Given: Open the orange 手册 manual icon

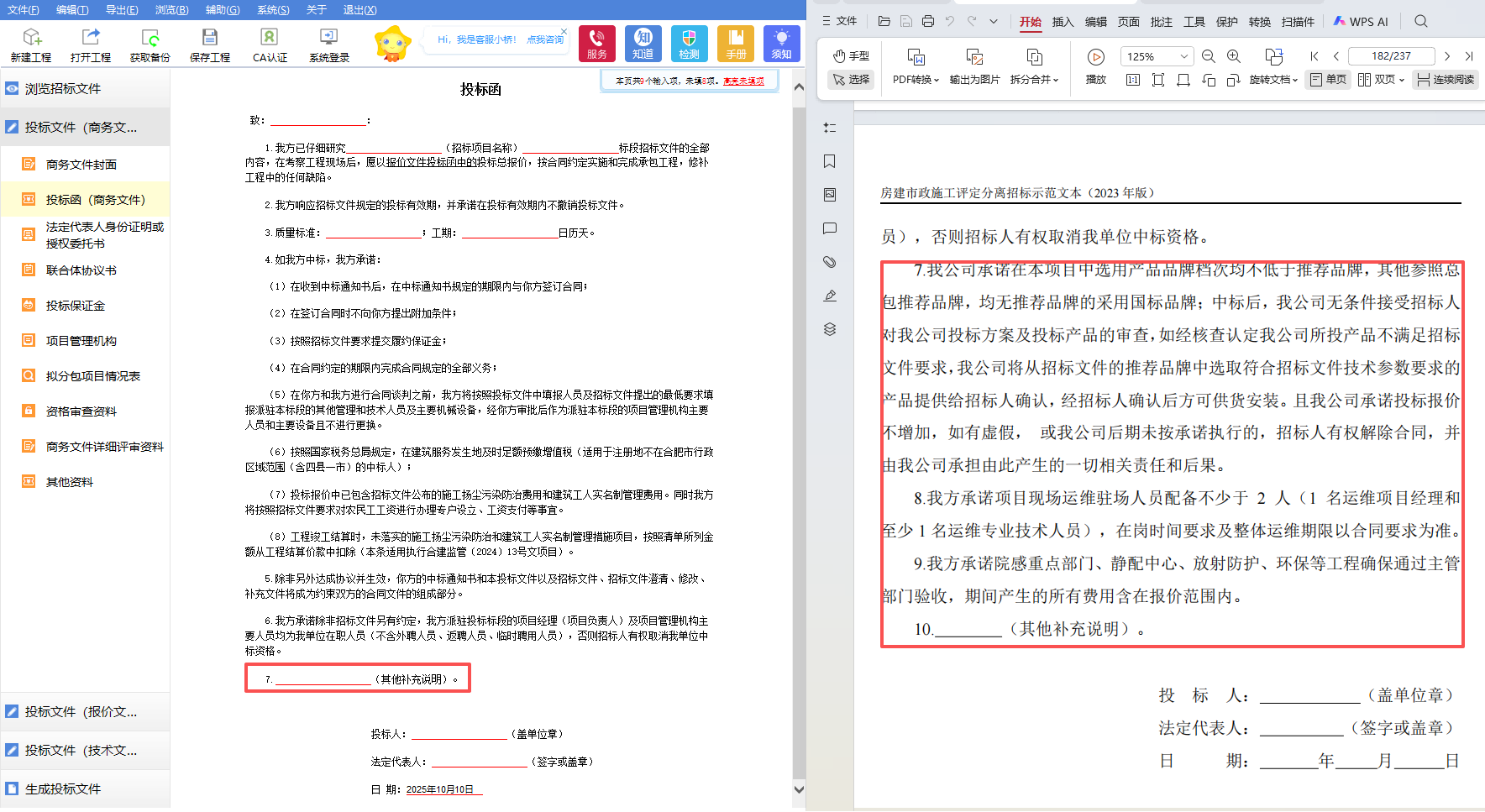Looking at the screenshot, I should (x=736, y=43).
